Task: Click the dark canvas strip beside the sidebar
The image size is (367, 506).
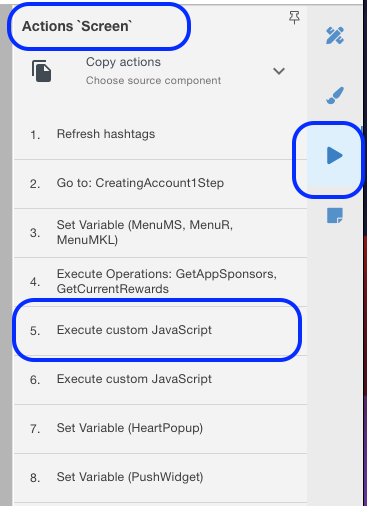Action: tap(365, 253)
